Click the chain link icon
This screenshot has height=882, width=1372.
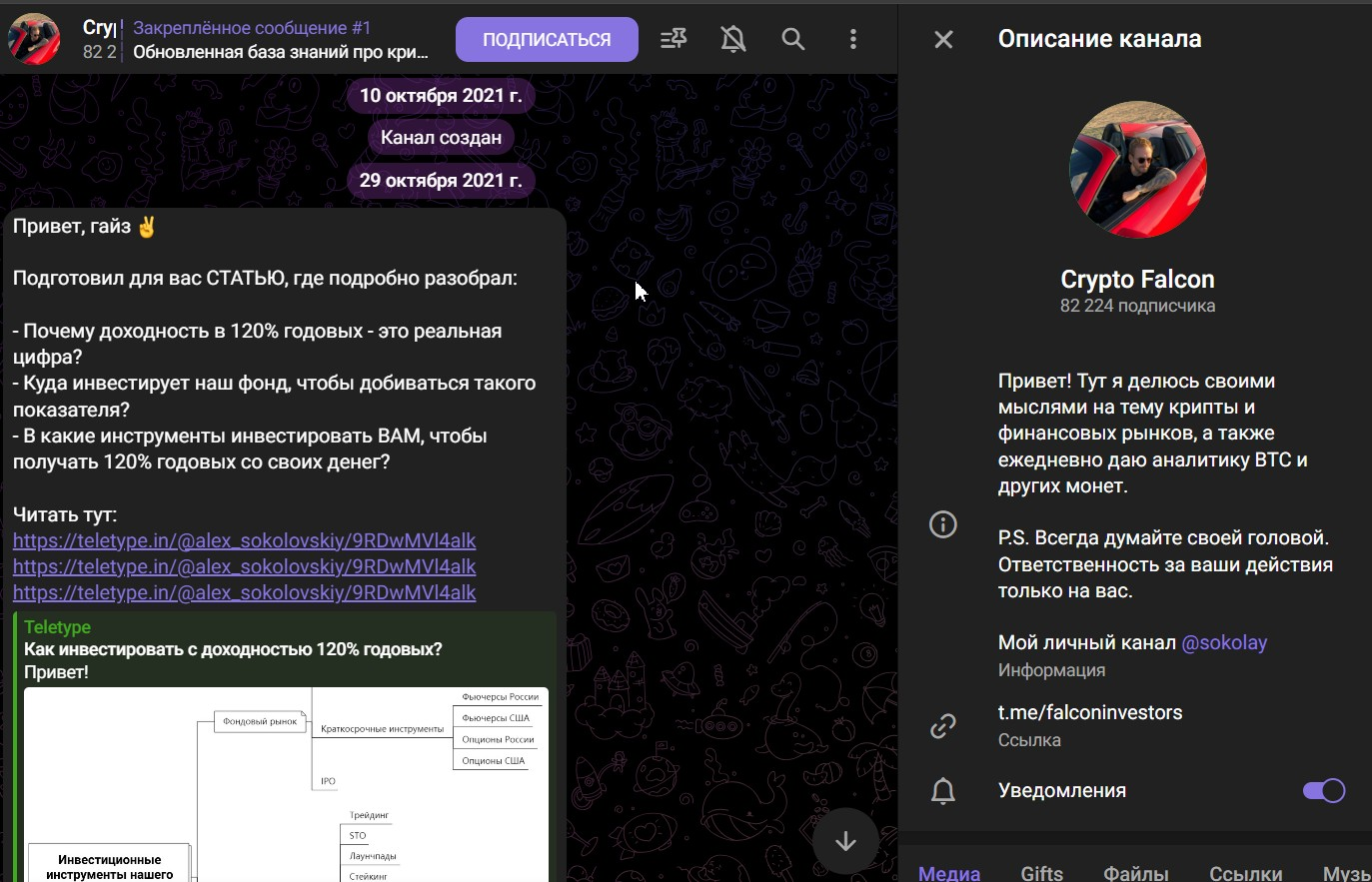tap(943, 726)
